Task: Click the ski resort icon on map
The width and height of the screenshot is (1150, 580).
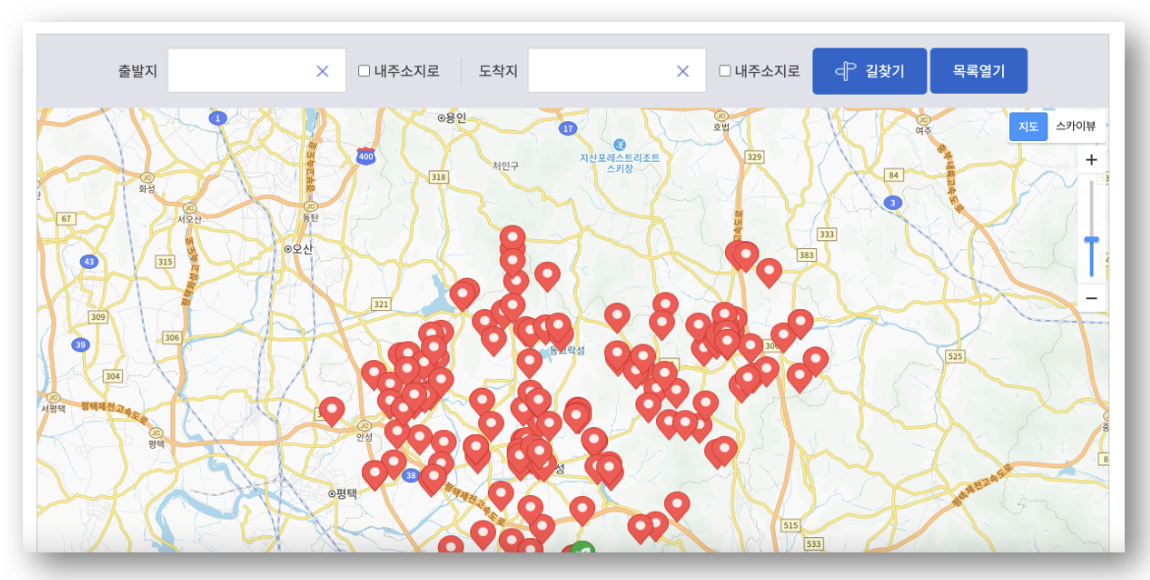Action: tap(620, 143)
